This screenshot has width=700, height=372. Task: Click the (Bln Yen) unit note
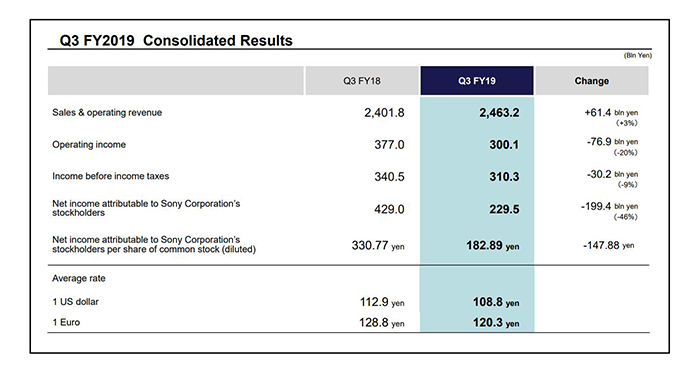[638, 55]
